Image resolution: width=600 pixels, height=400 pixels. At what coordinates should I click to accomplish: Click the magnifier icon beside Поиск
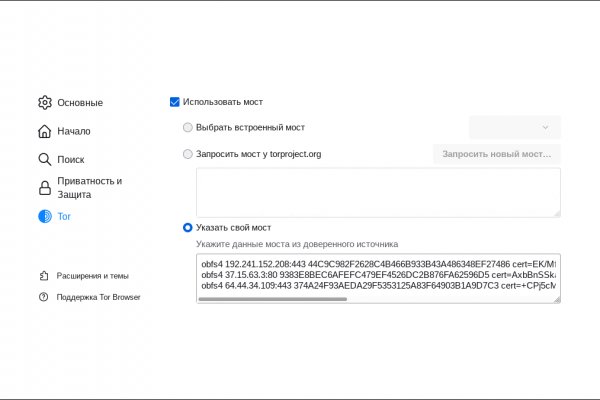click(x=44, y=159)
